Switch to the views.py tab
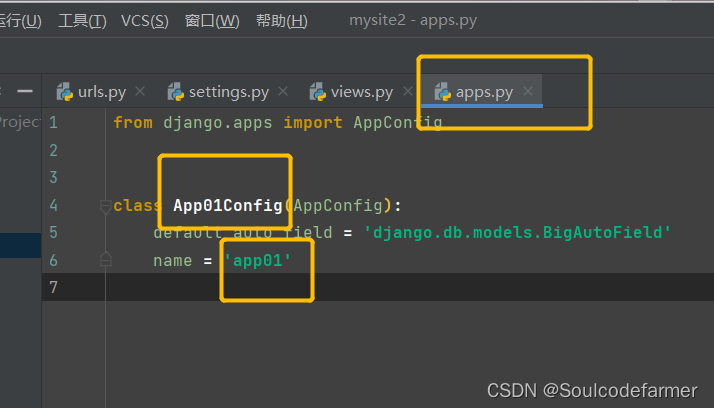The image size is (714, 408). (362, 92)
